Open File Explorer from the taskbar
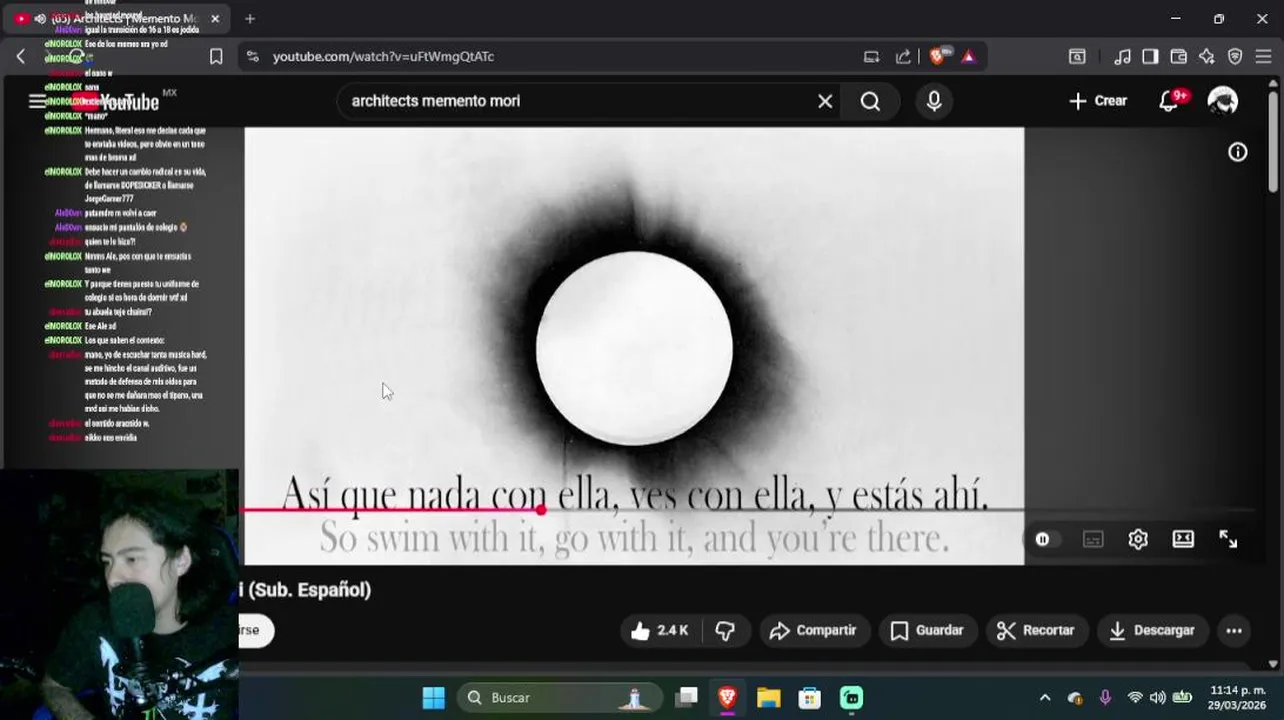This screenshot has height=720, width=1284. coord(768,697)
